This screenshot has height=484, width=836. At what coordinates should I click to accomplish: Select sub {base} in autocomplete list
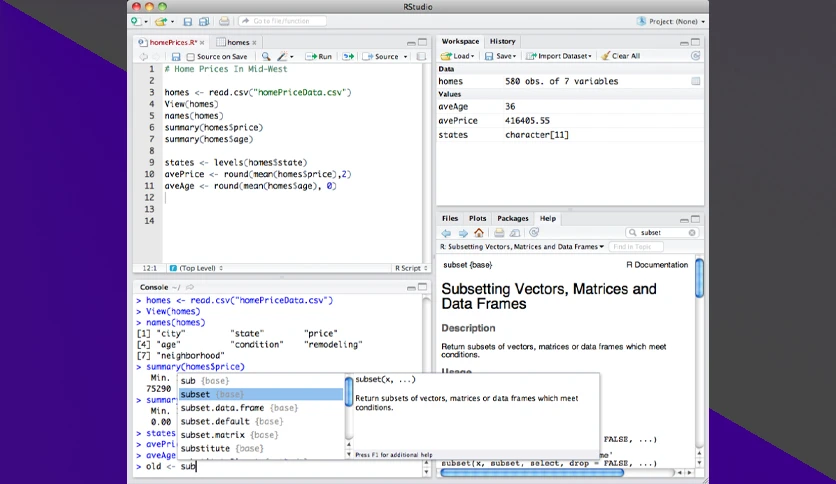pos(261,381)
